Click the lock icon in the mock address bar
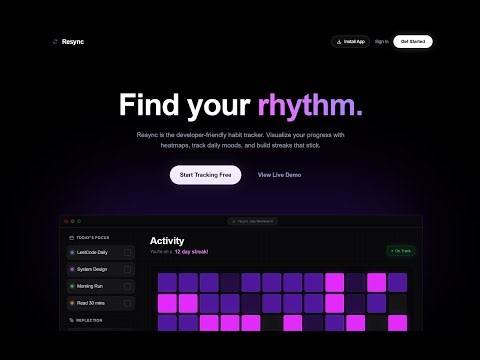Image resolution: width=480 pixels, height=360 pixels. point(234,221)
